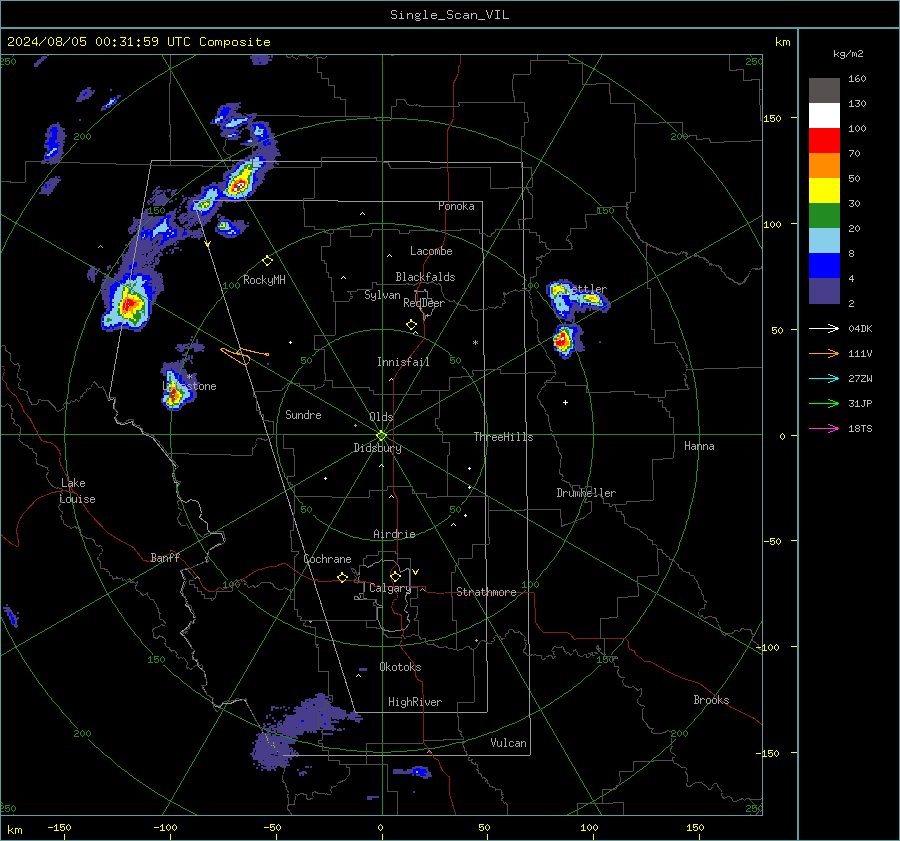Click the Lacombe city label
The width and height of the screenshot is (900, 841).
pos(431,251)
